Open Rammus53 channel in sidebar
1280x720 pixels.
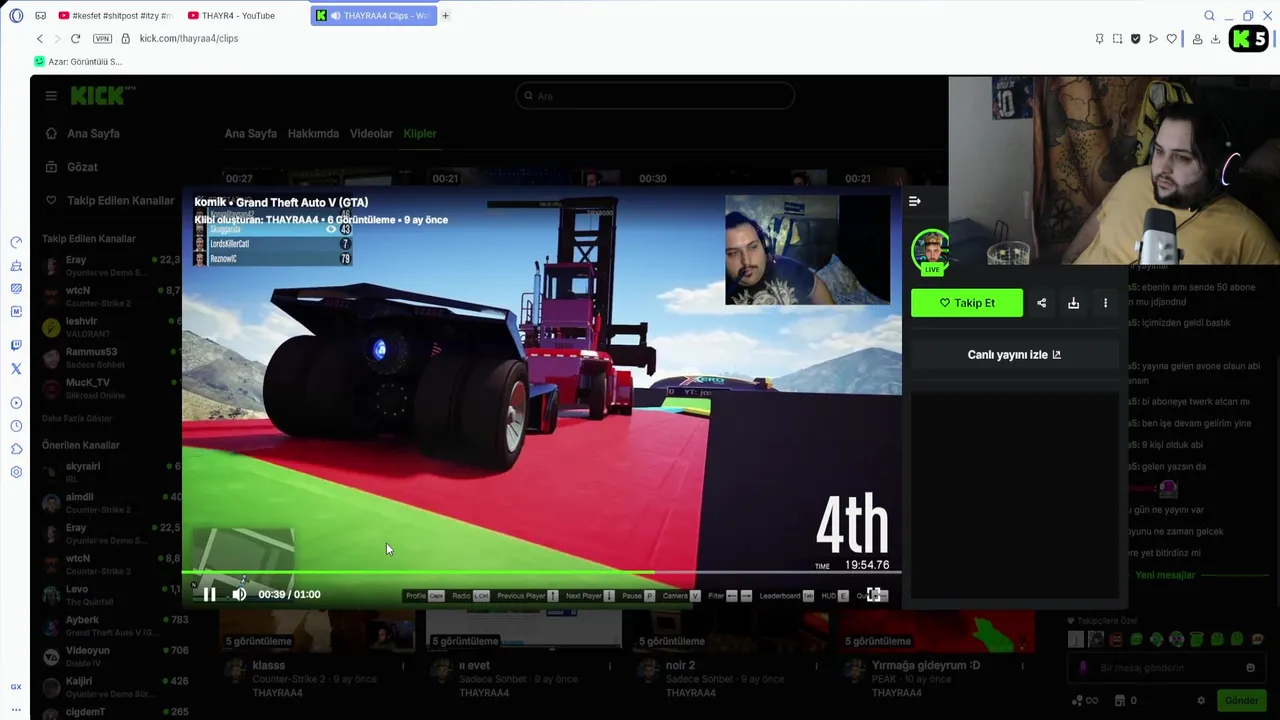click(112, 357)
